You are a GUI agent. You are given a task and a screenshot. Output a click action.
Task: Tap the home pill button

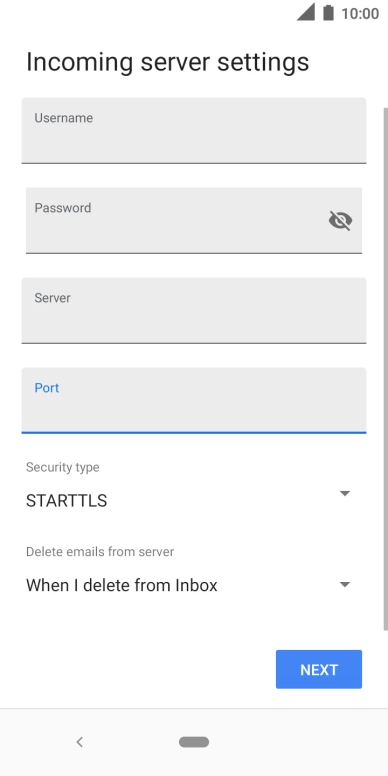194,742
